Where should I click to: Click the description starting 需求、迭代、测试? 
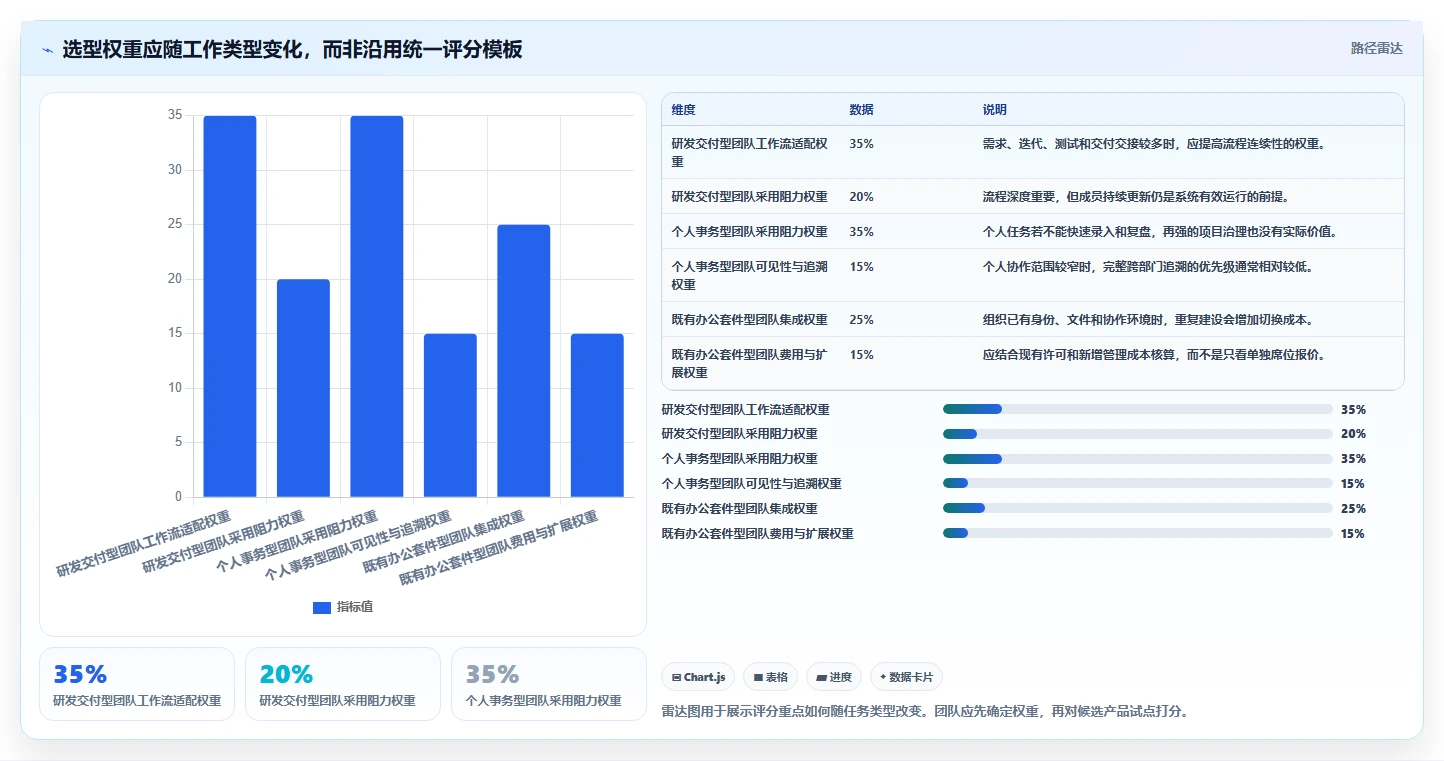click(x=1154, y=143)
